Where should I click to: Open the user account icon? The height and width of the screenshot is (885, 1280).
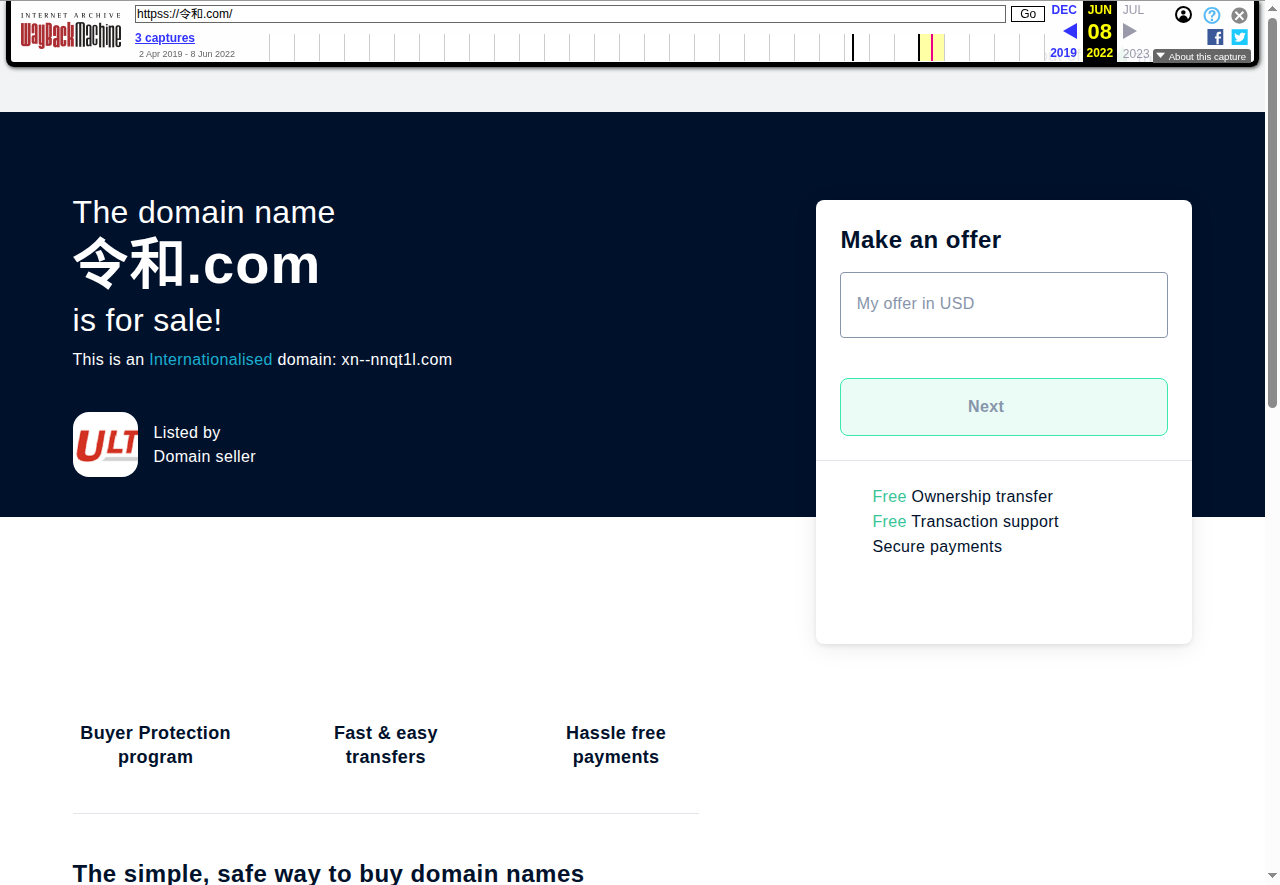click(x=1183, y=15)
